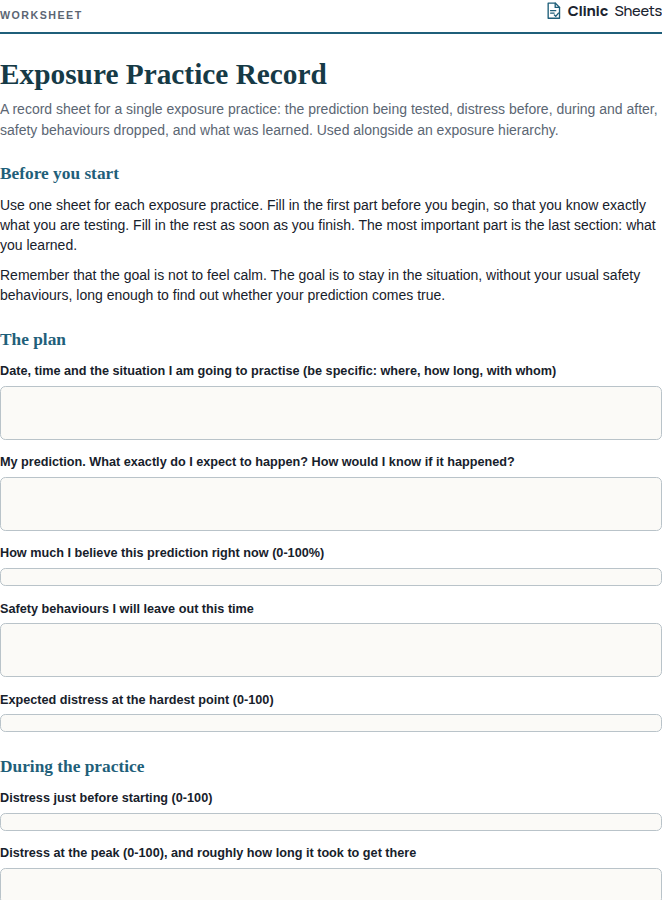Select the Exposure Practice Record title

164,75
